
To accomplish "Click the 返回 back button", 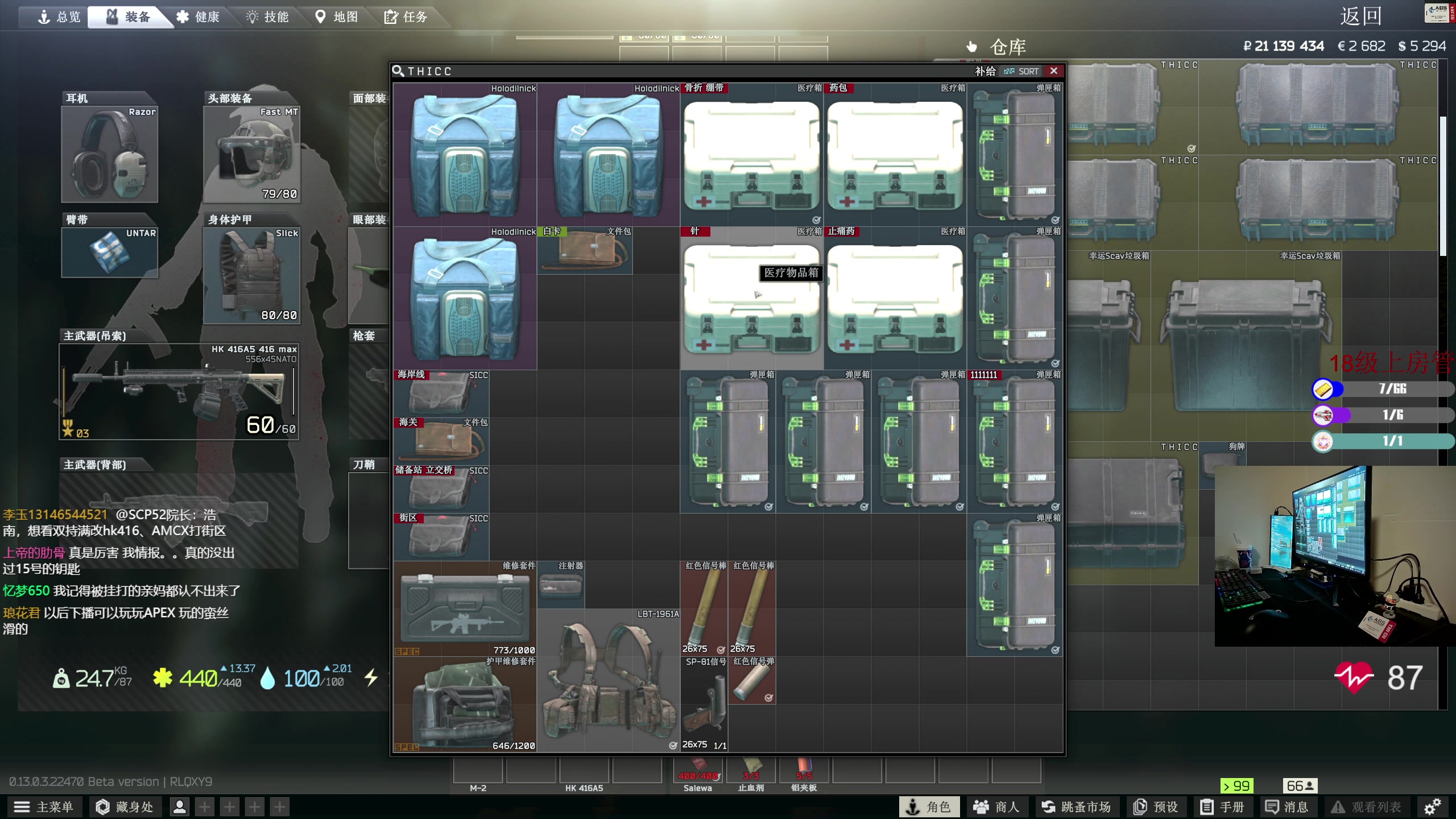I will 1360,16.
